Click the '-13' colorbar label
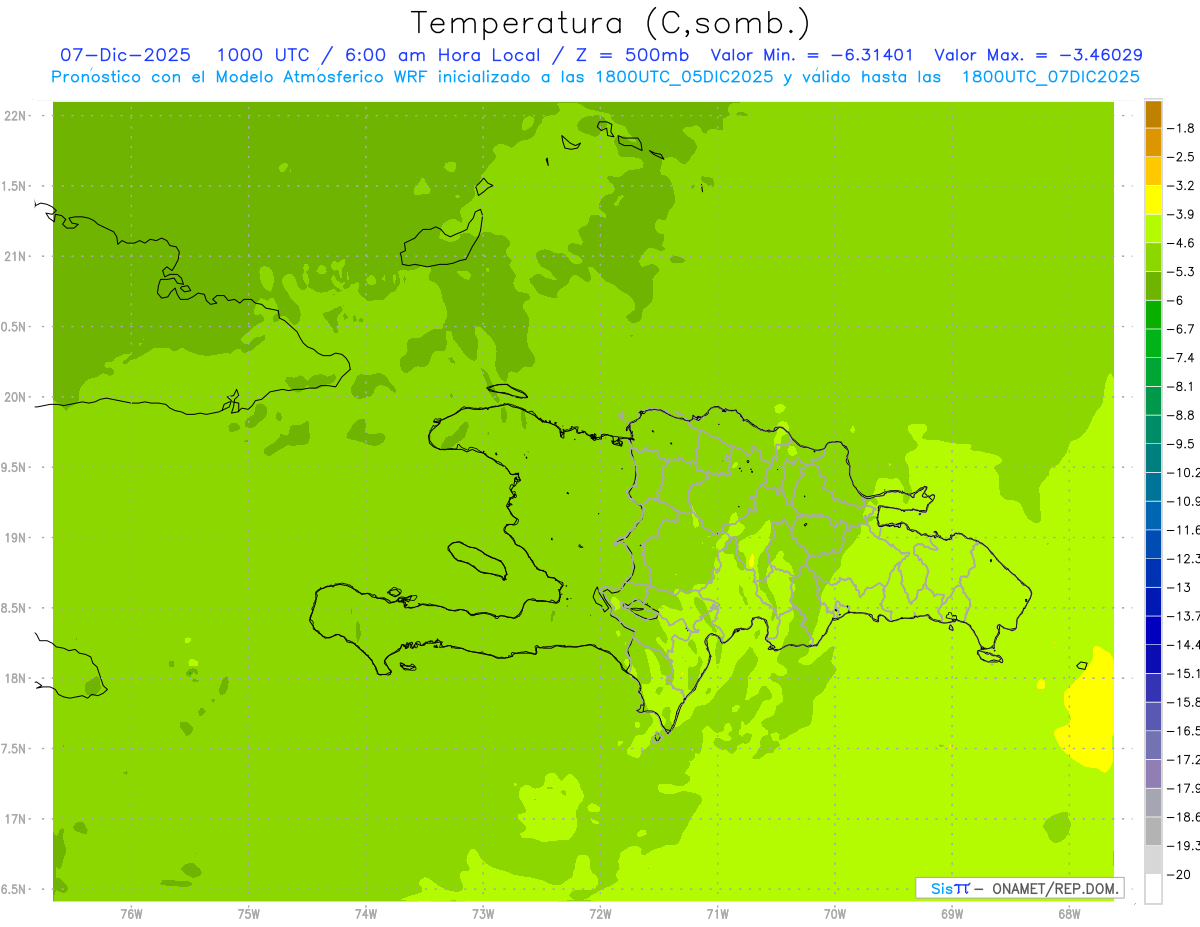This screenshot has height=927, width=1200. point(1180,587)
